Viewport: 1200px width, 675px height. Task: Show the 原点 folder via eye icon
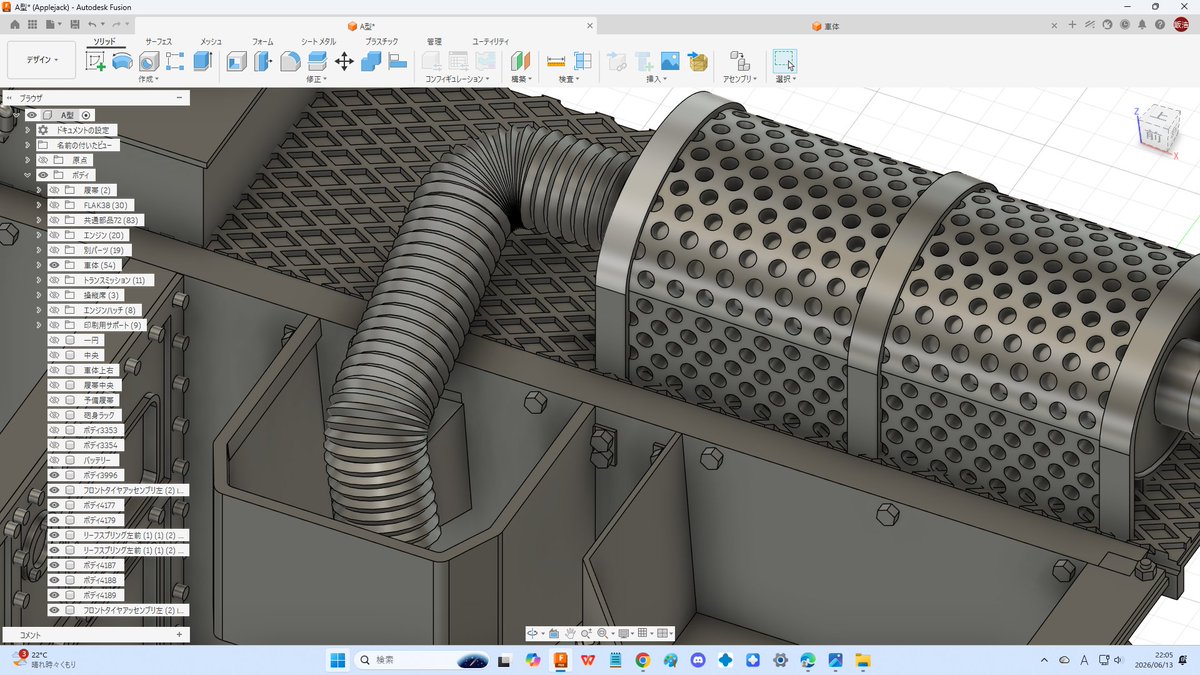pos(43,160)
